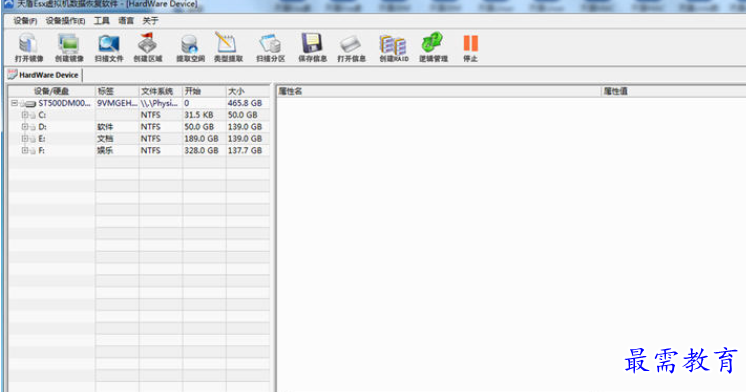Image resolution: width=746 pixels, height=392 pixels.
Task: Click the 开始 column header
Action: coord(204,91)
